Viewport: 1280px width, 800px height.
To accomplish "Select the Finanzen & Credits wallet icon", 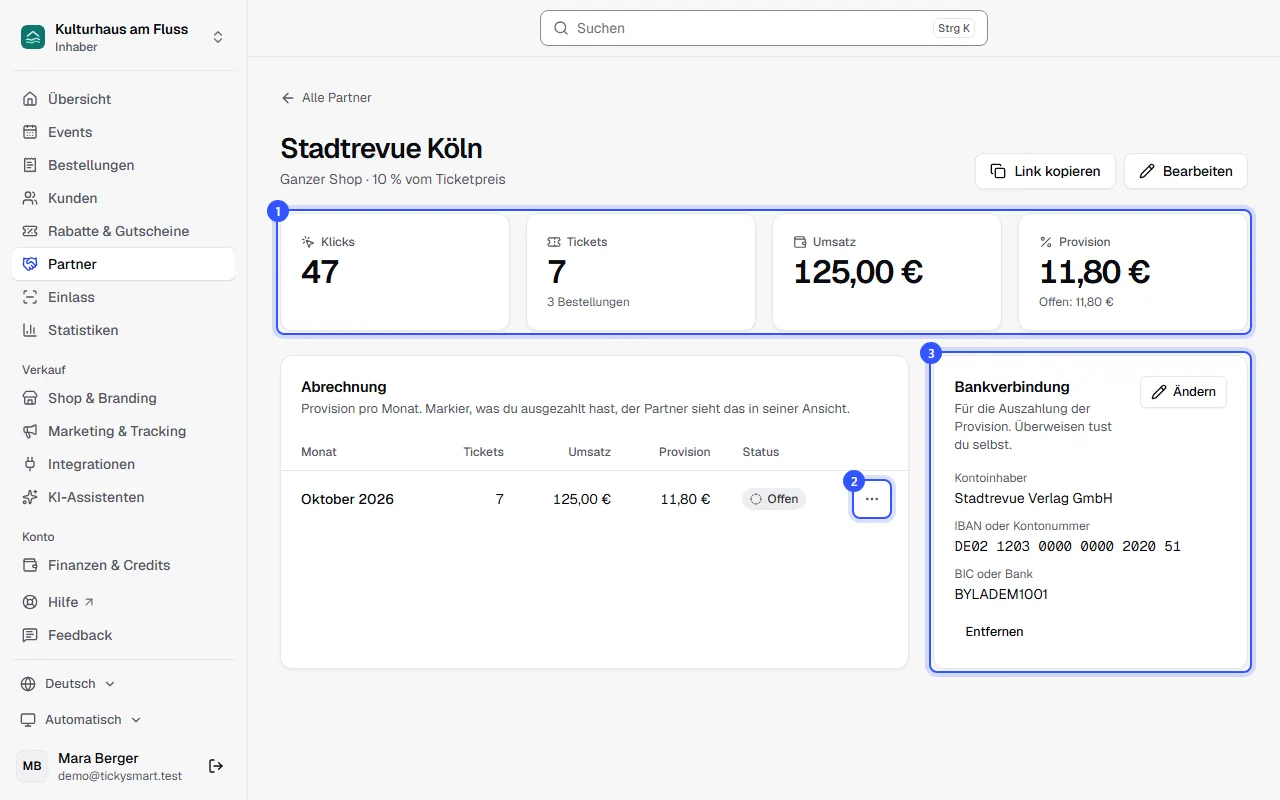I will click(x=30, y=565).
